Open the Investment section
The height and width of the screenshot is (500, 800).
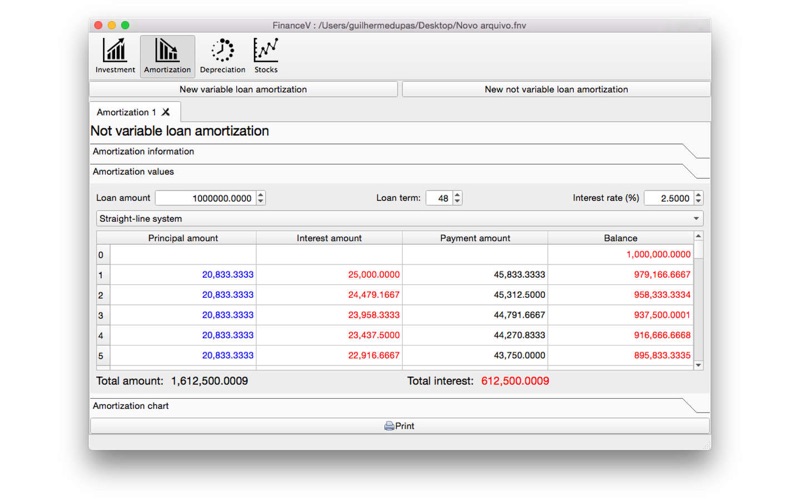115,56
